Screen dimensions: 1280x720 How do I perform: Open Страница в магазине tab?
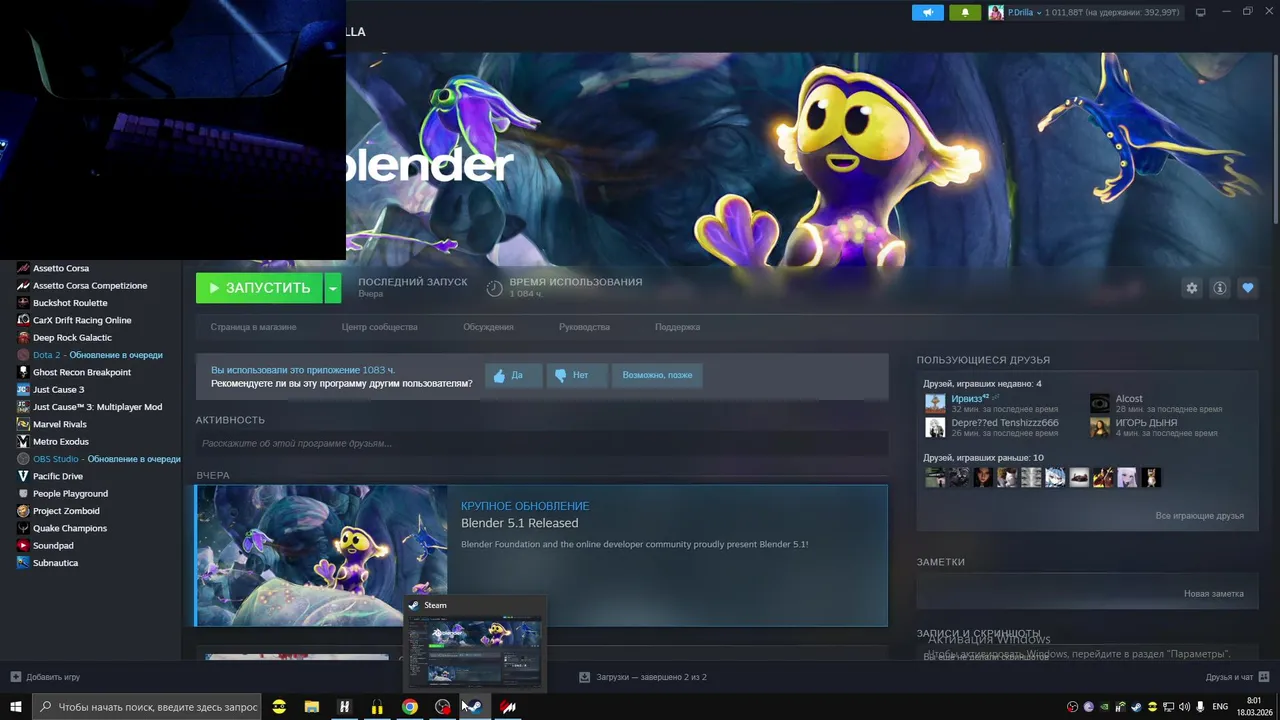[253, 327]
